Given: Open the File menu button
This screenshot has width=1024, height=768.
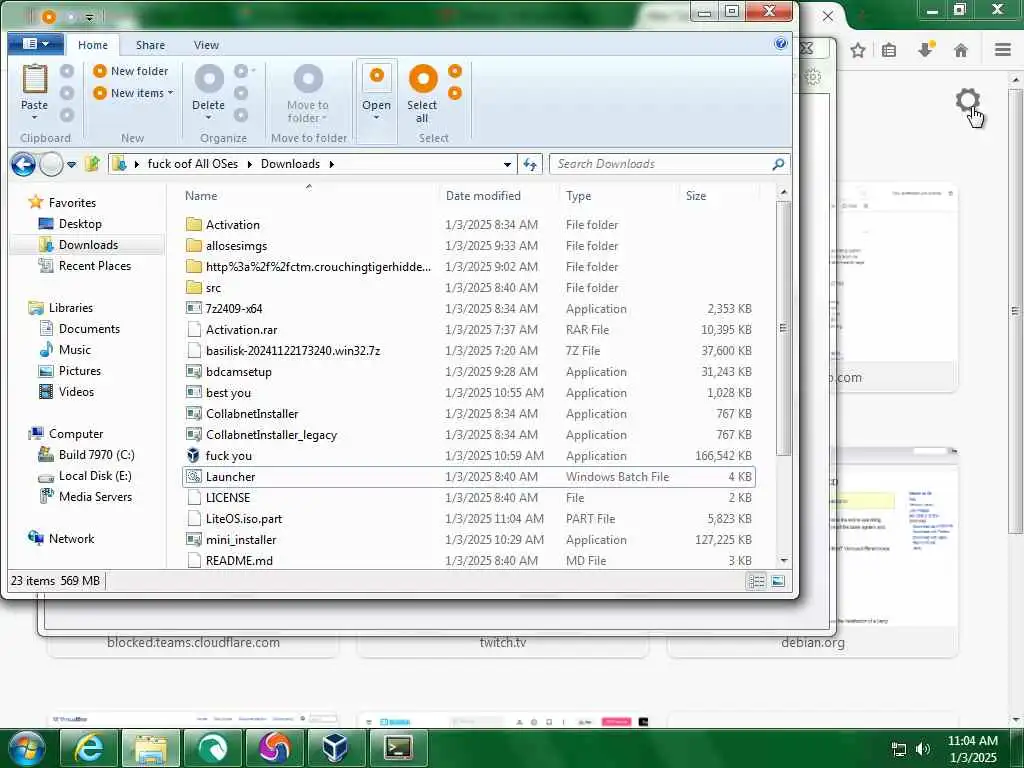Looking at the screenshot, I should click(x=35, y=44).
